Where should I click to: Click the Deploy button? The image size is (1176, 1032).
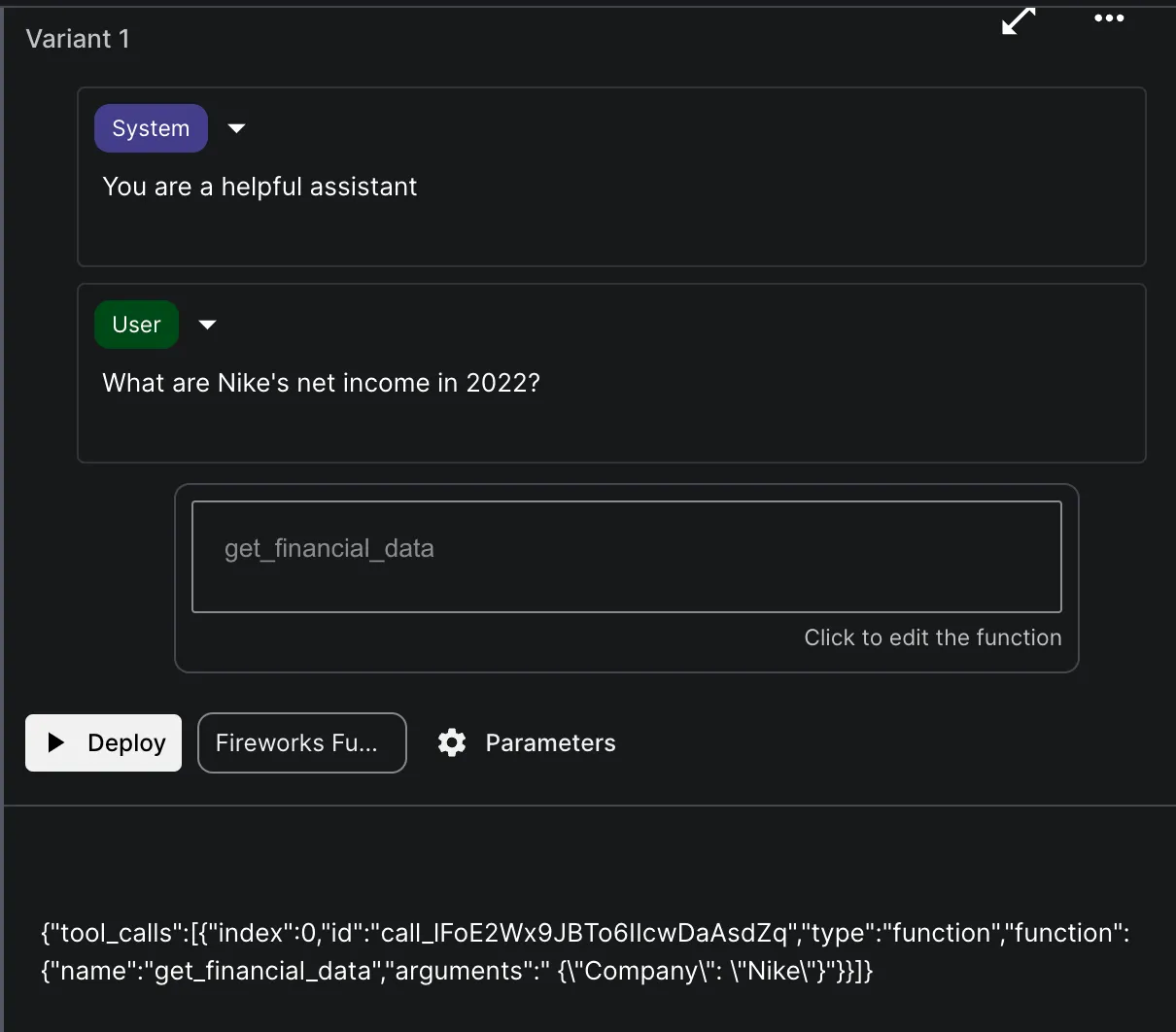pos(103,743)
